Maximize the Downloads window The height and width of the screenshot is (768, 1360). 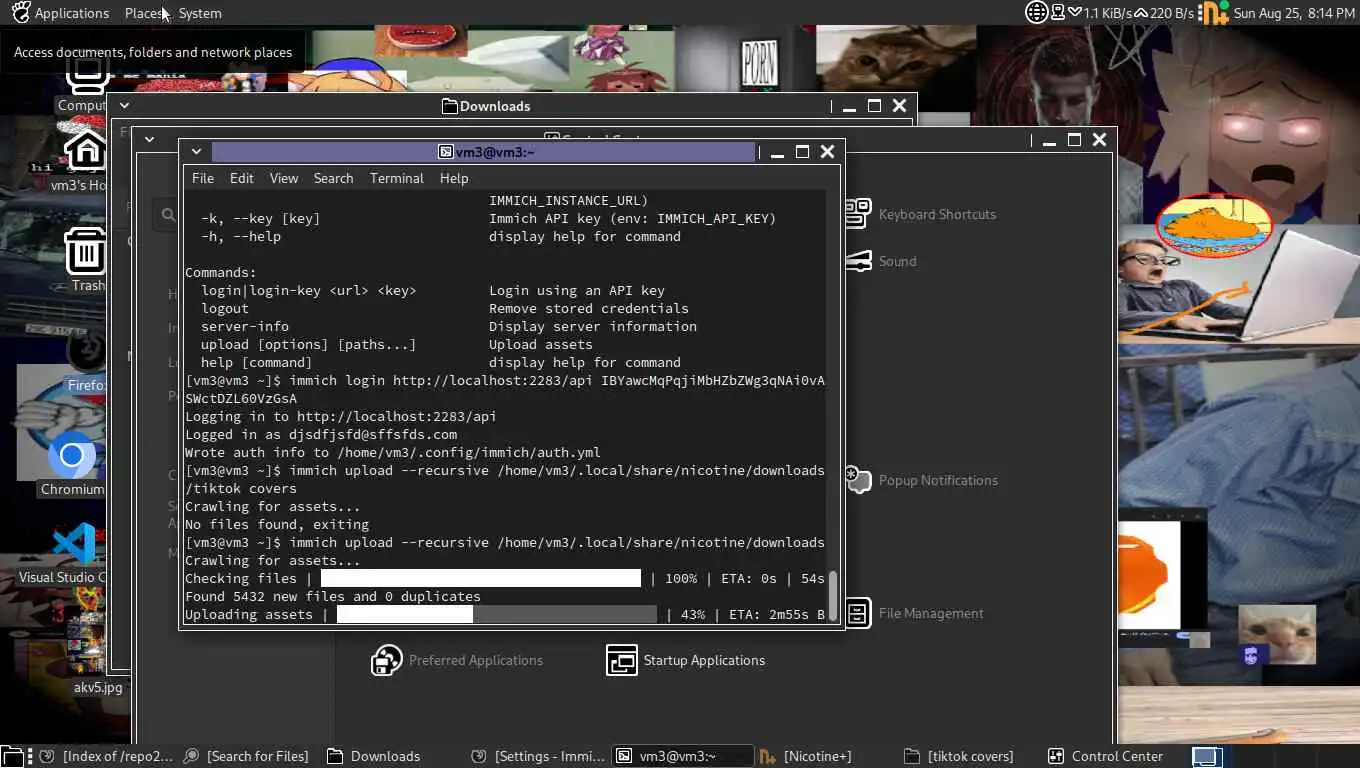(x=874, y=106)
